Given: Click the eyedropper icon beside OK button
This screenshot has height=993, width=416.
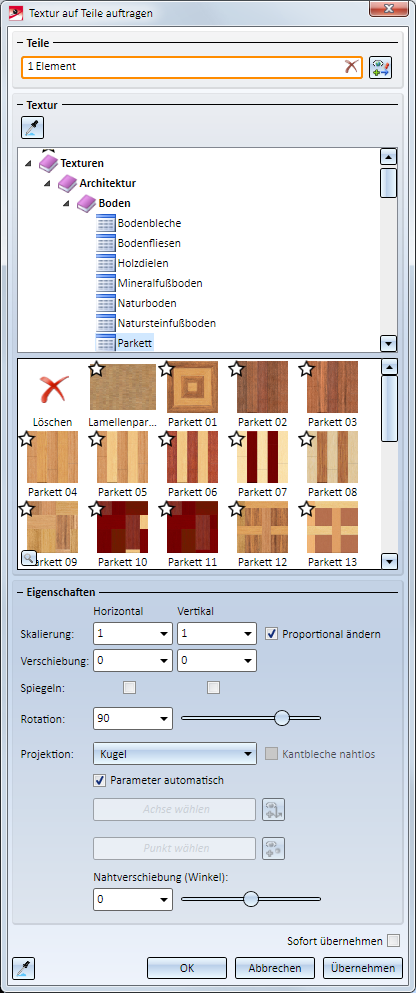Looking at the screenshot, I should coord(23,968).
